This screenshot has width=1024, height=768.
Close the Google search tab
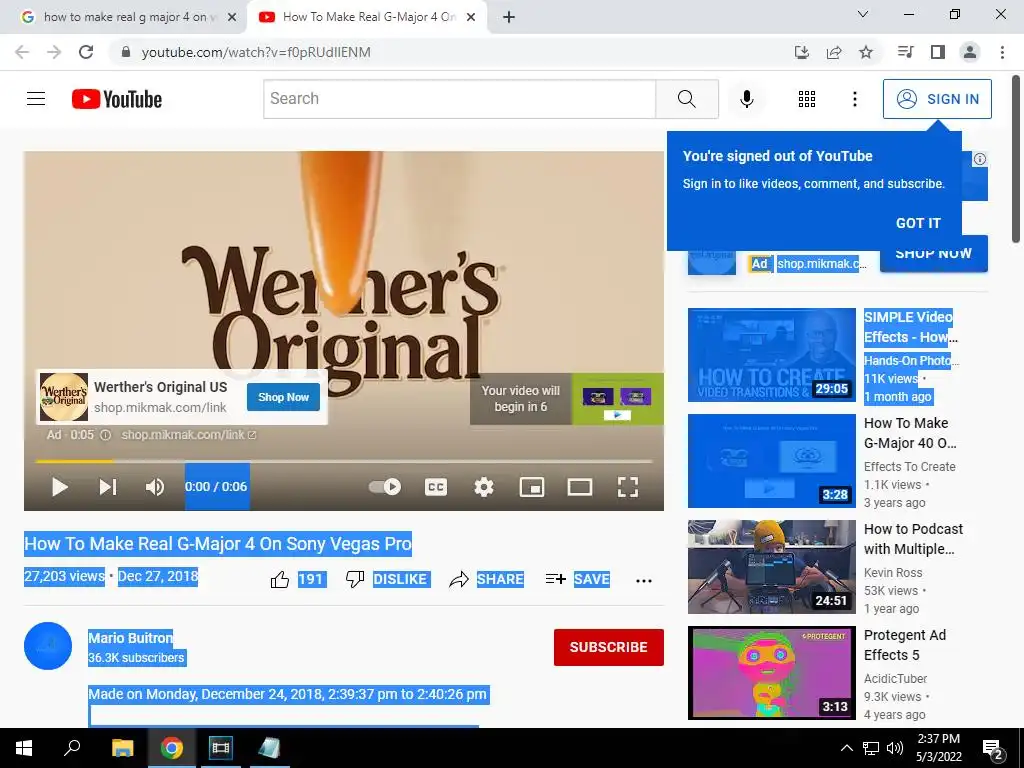[x=231, y=17]
